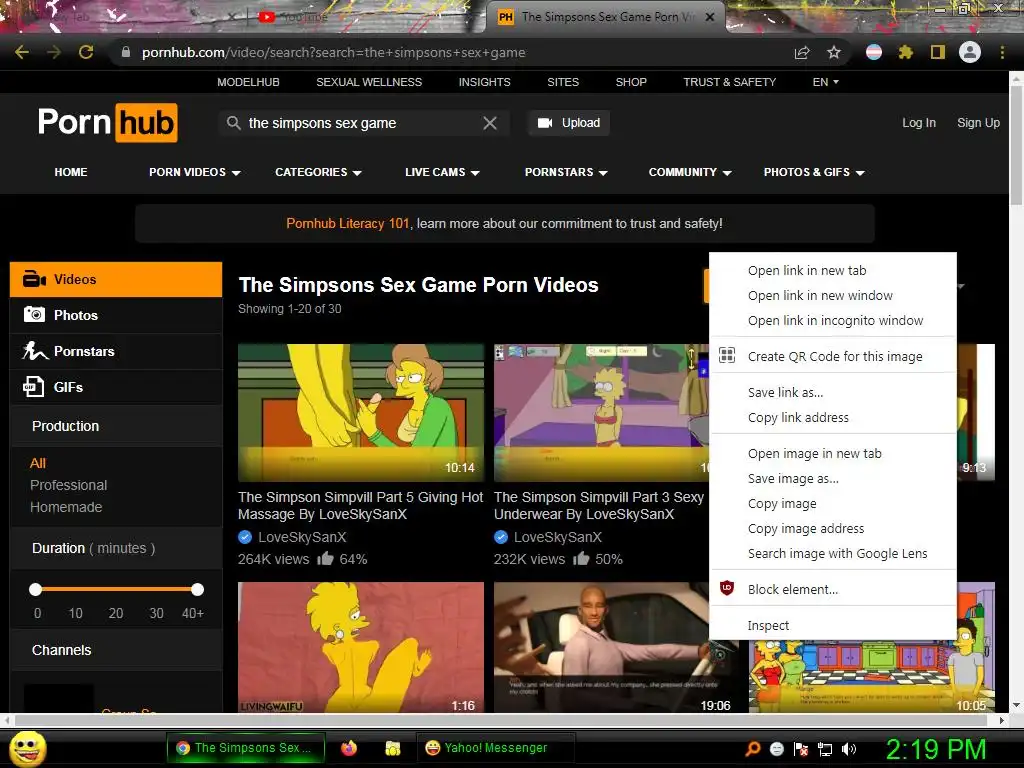Screen dimensions: 1024x768
Task: Choose Open link in incognito window
Action: pyautogui.click(x=833, y=321)
